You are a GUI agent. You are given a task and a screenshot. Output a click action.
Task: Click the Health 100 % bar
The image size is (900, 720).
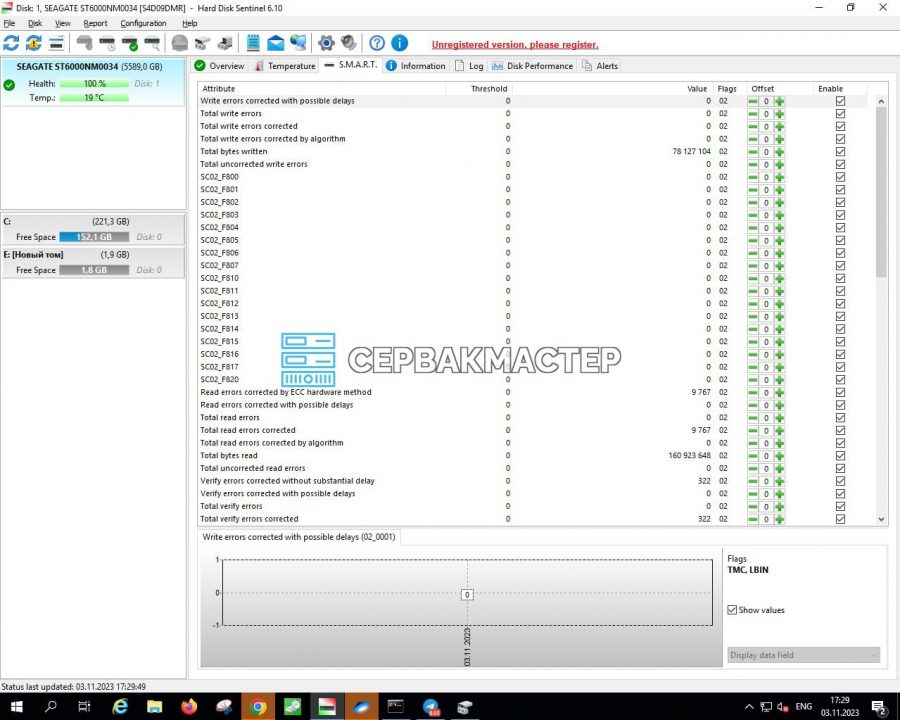pyautogui.click(x=94, y=84)
